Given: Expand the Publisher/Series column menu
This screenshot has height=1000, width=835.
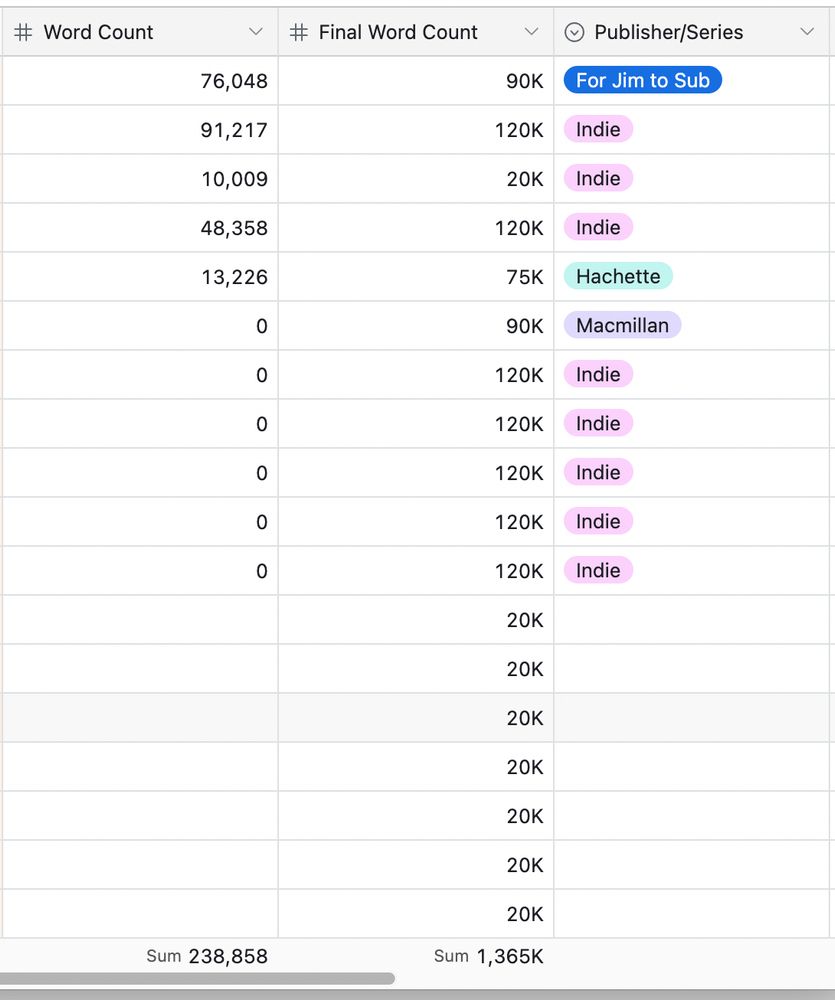Looking at the screenshot, I should [808, 31].
